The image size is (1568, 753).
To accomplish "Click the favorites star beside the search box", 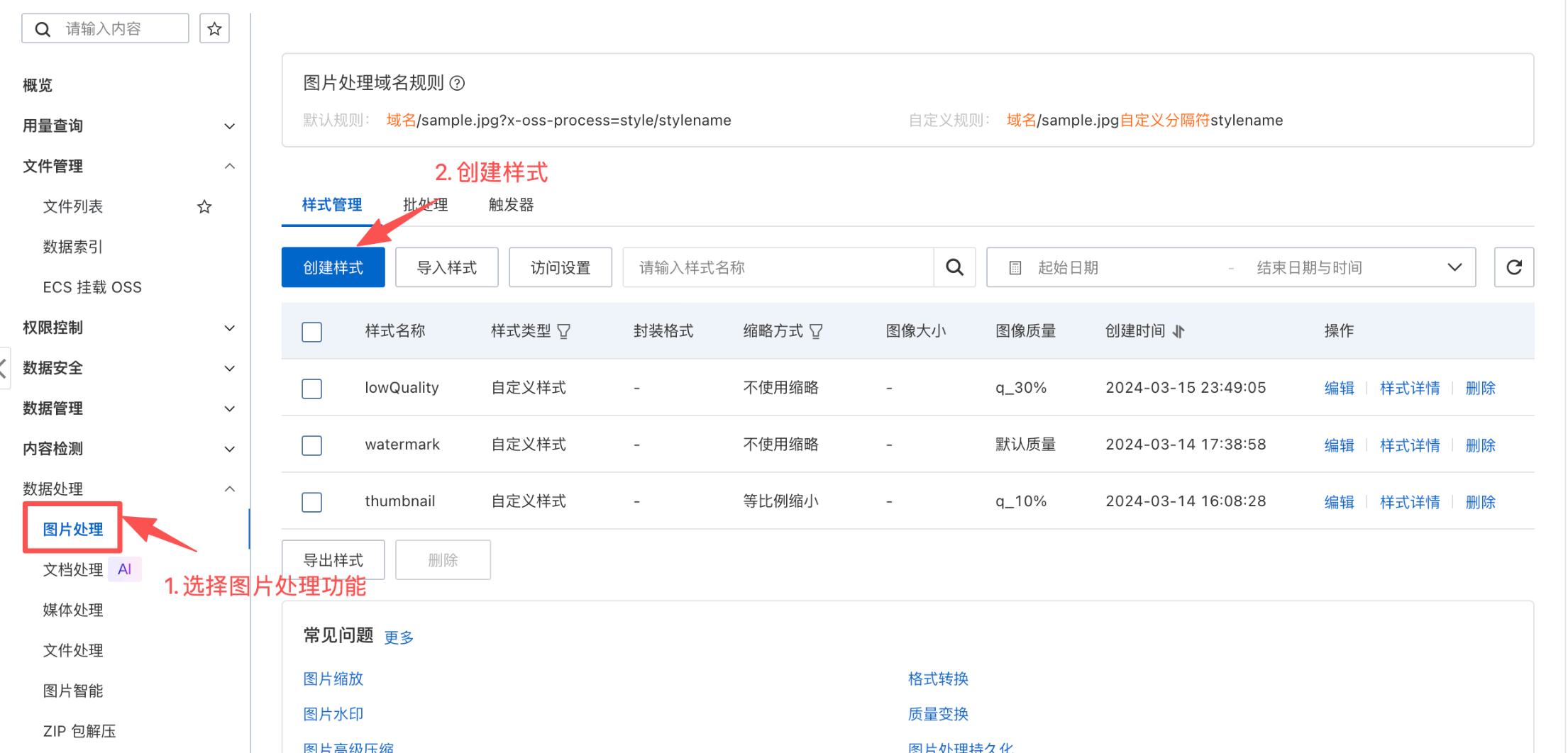I will point(214,28).
